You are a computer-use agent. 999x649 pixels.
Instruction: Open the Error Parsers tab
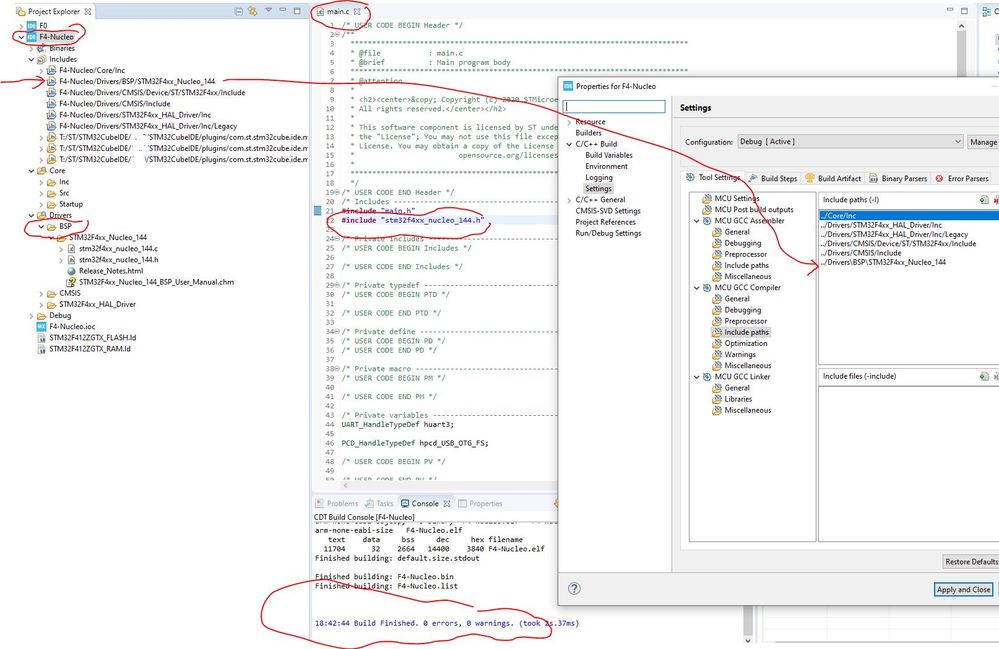(960, 178)
